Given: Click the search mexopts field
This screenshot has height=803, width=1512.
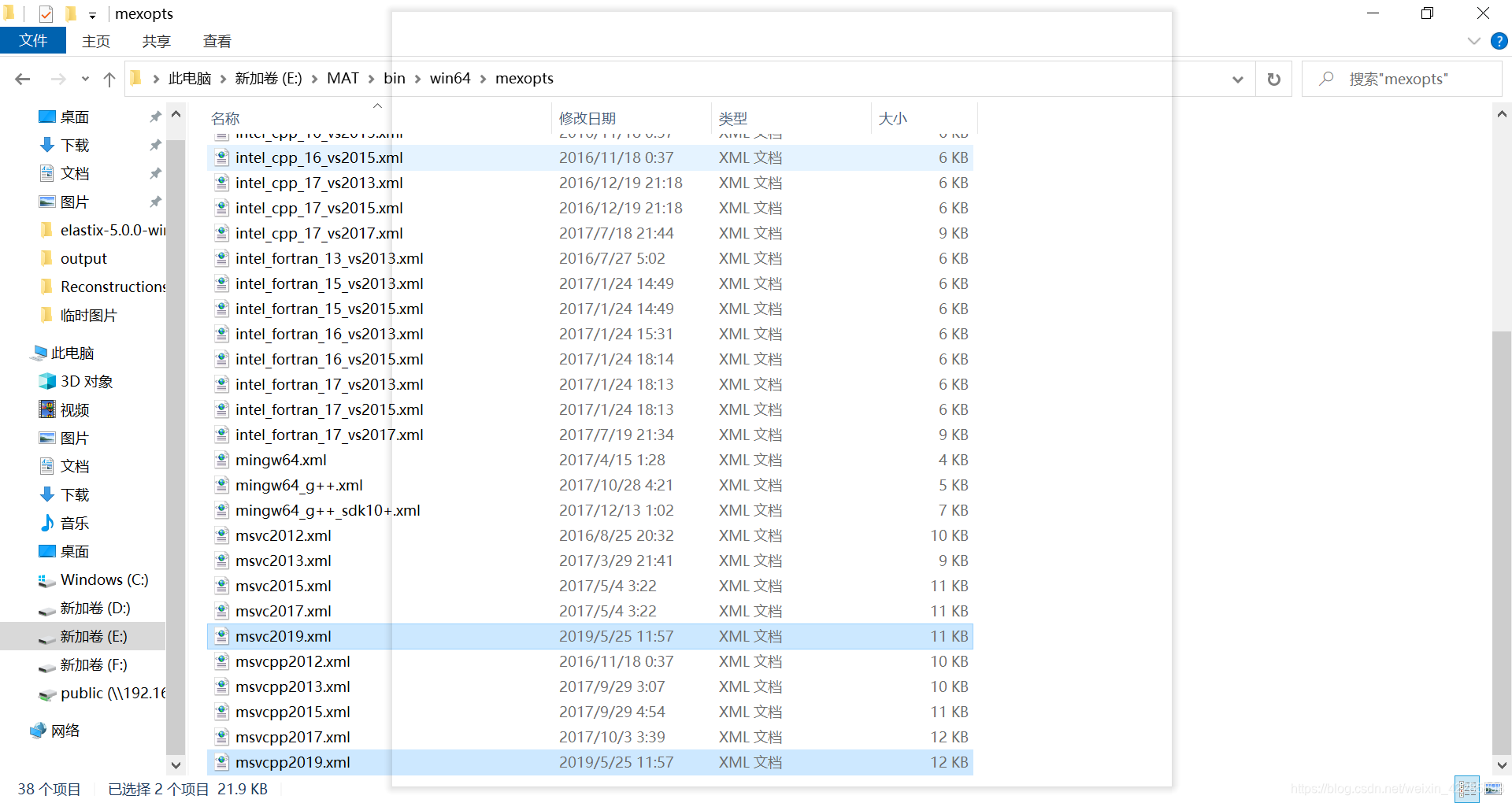Looking at the screenshot, I should (x=1402, y=79).
